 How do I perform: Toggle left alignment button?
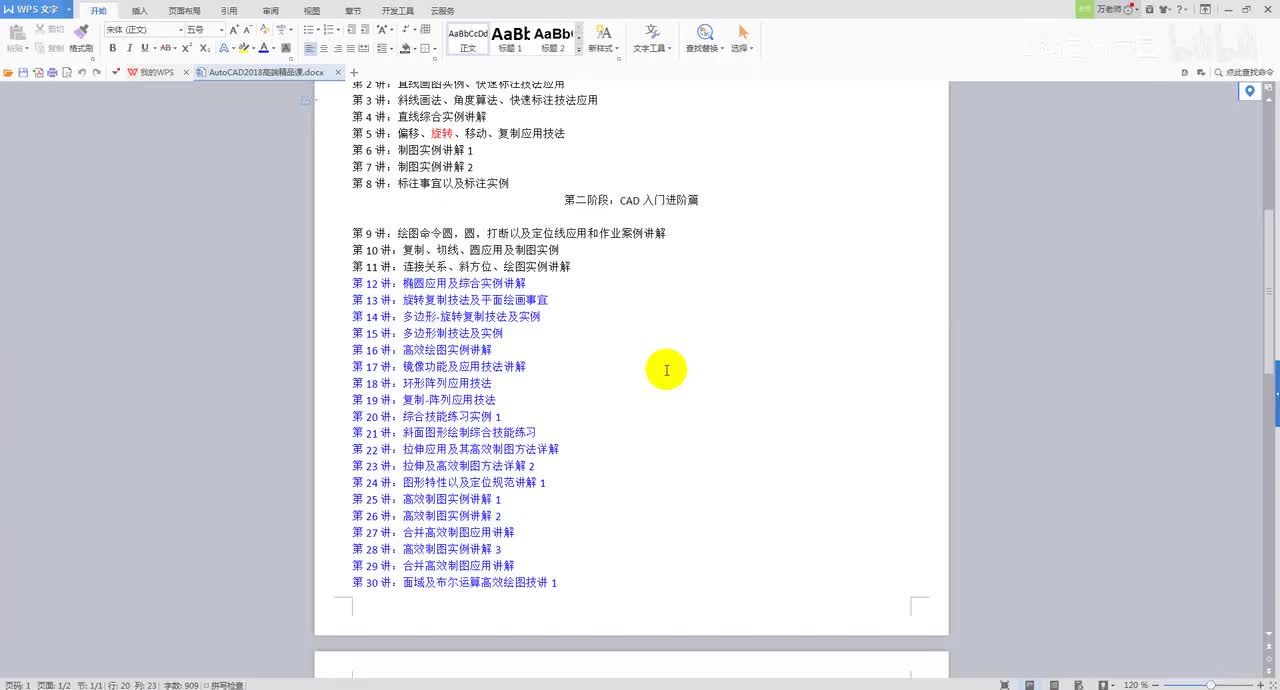309,48
